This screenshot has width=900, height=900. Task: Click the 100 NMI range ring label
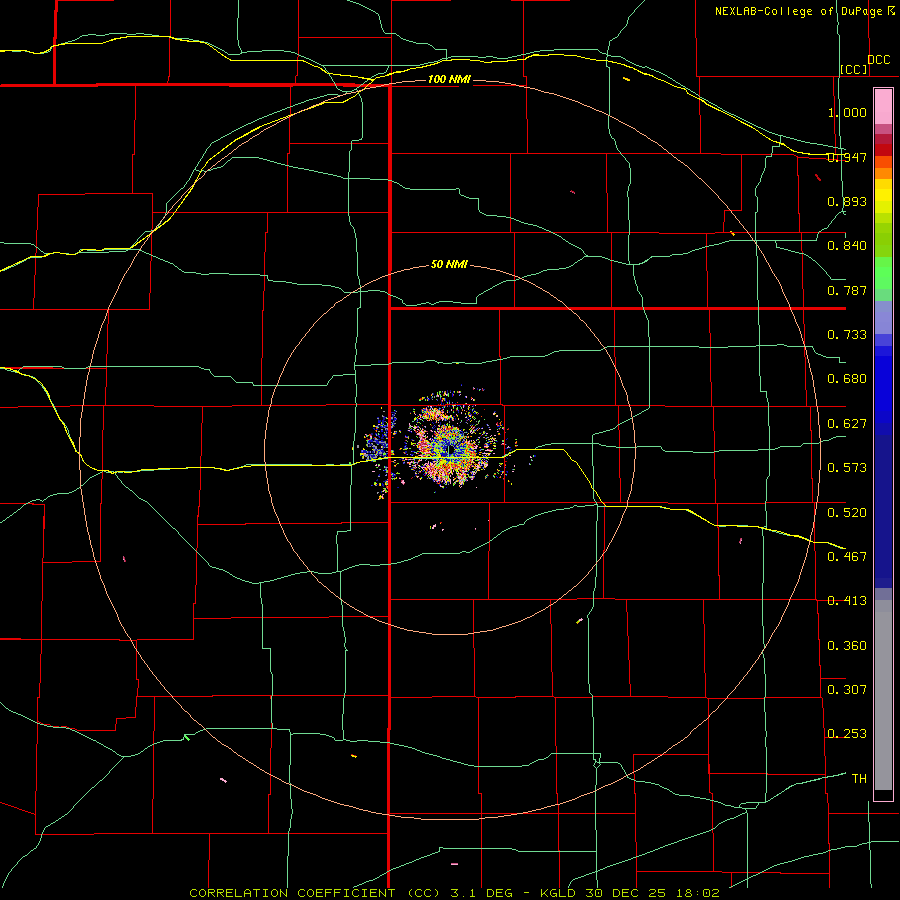(449, 79)
